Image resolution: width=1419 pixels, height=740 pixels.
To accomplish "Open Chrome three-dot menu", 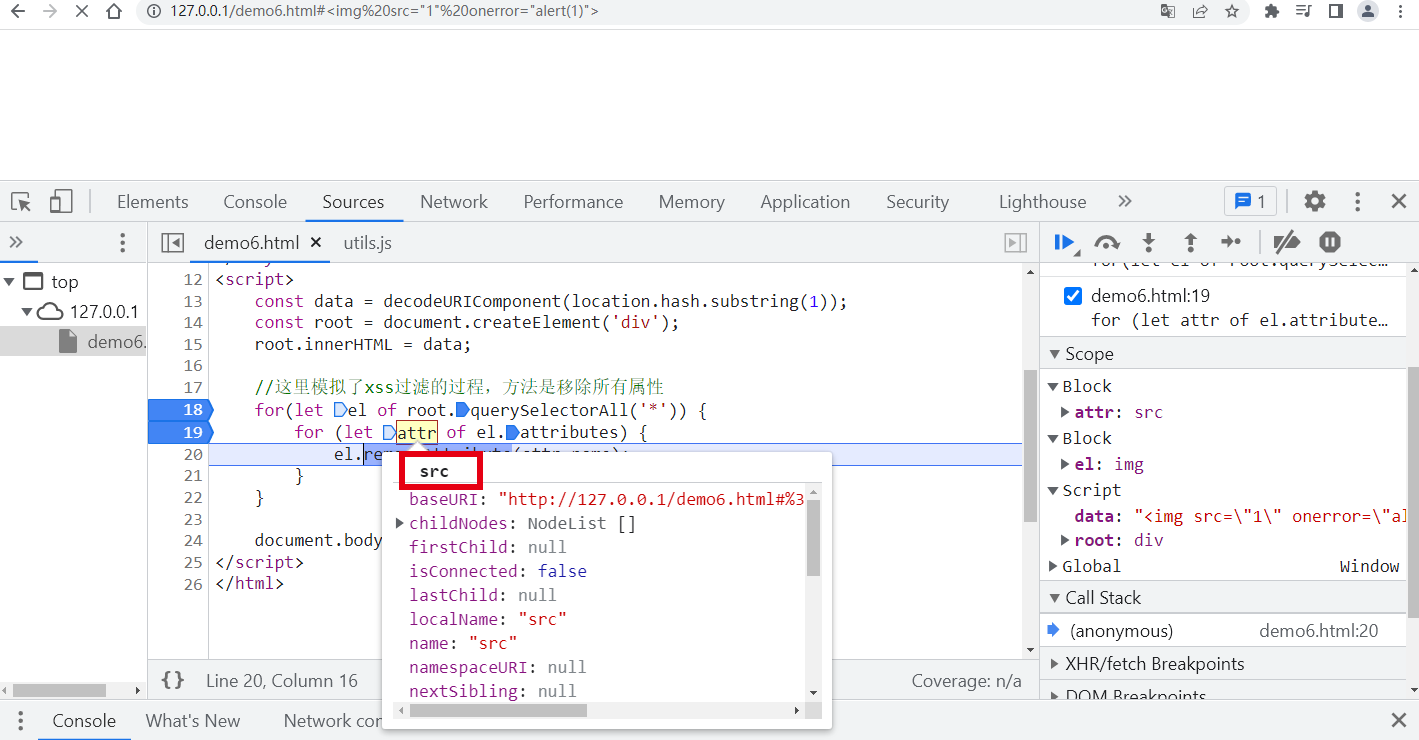I will [x=1400, y=12].
